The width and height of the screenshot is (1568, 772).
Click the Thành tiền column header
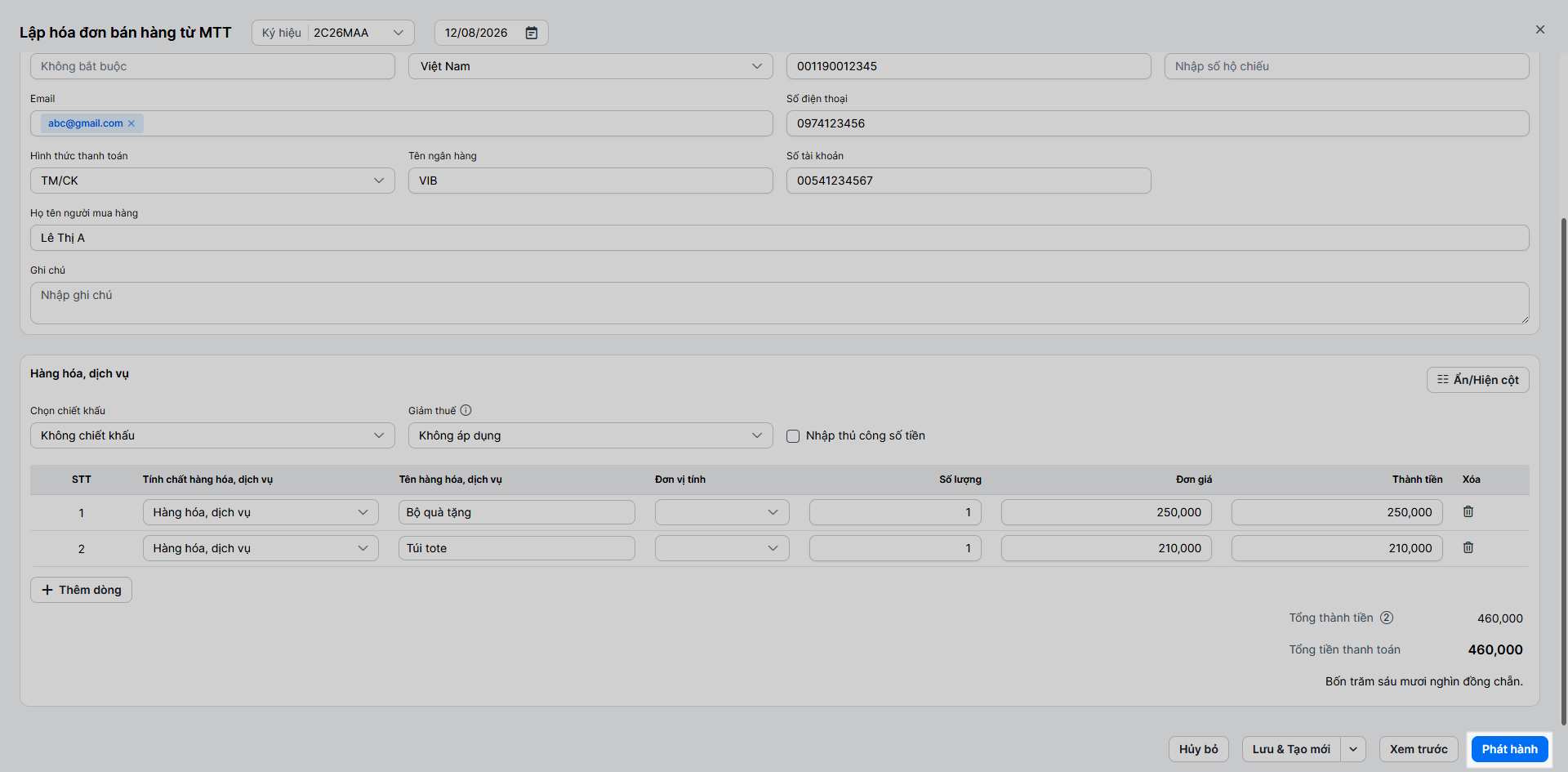(1418, 480)
